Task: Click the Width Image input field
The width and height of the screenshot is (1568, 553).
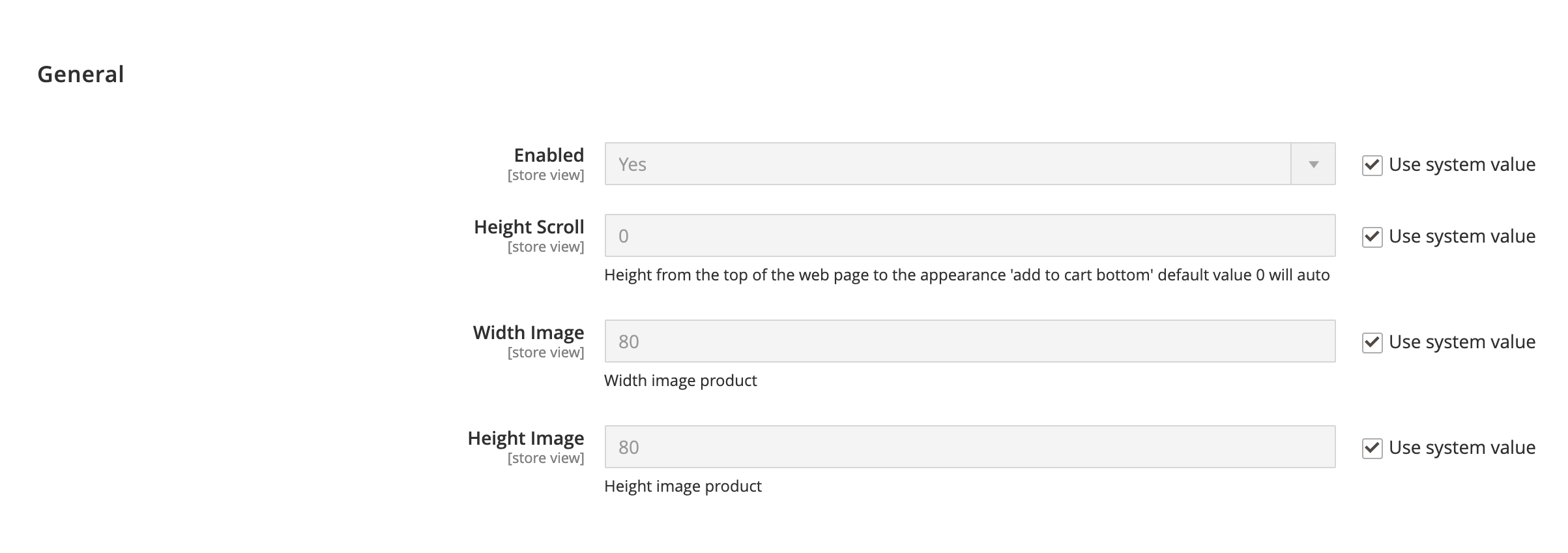Action: coord(970,342)
